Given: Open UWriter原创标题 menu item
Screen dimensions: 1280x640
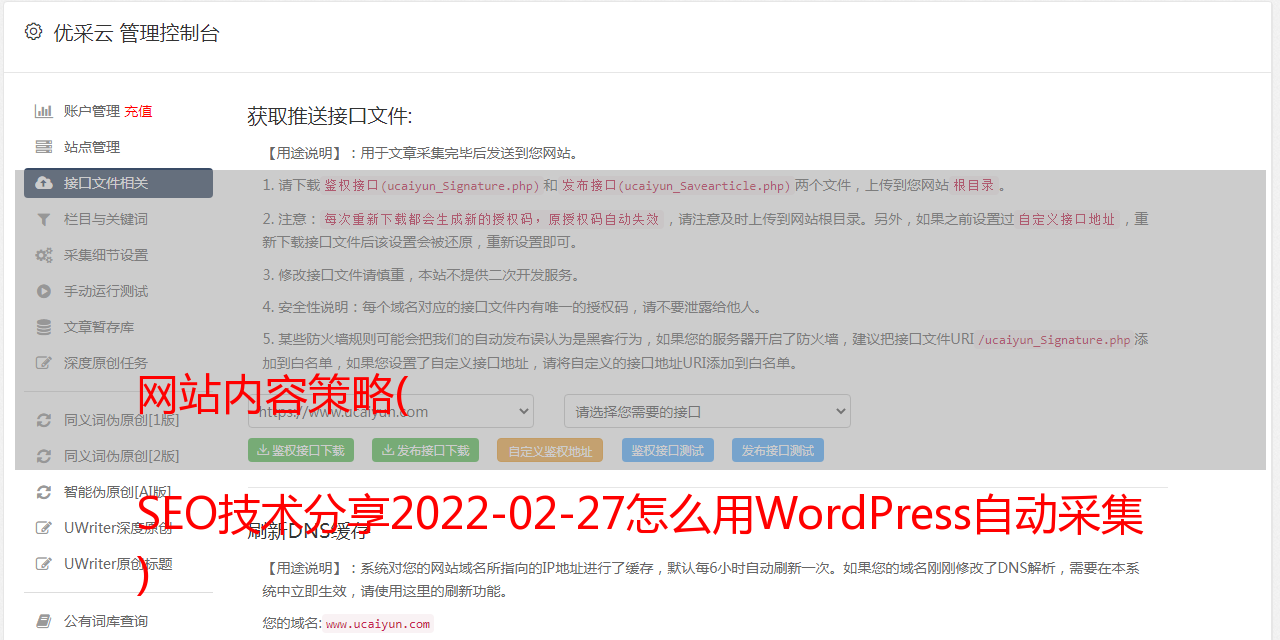Looking at the screenshot, I should (118, 564).
